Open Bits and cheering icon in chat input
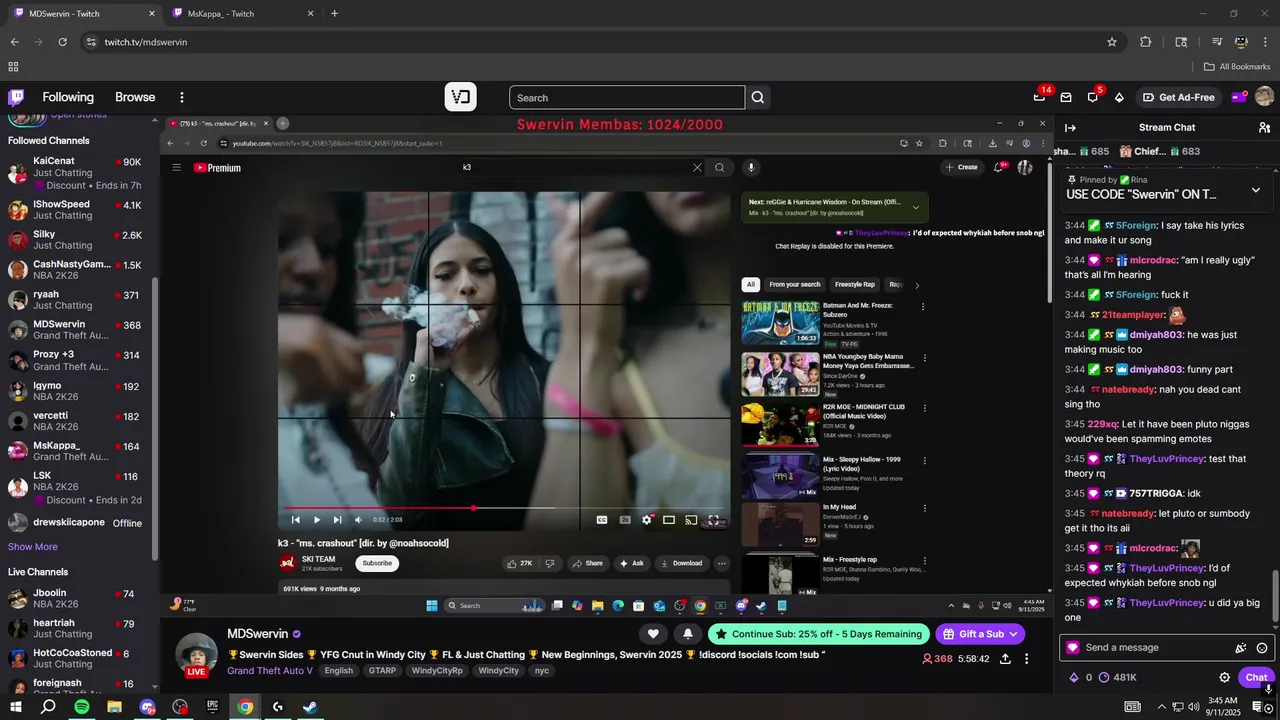Viewport: 1280px width, 720px height. click(1241, 648)
